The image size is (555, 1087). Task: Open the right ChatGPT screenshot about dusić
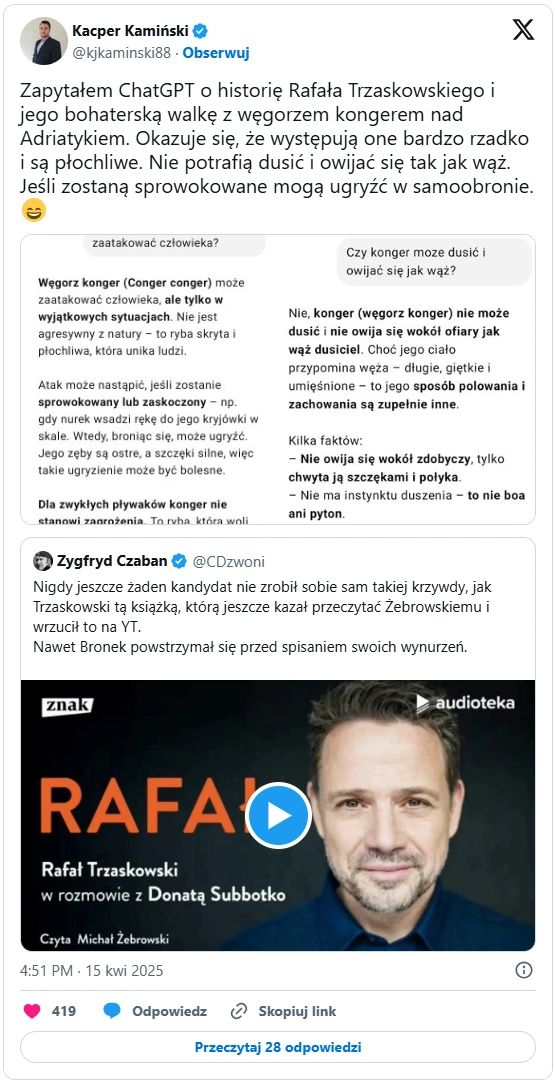[x=407, y=379]
